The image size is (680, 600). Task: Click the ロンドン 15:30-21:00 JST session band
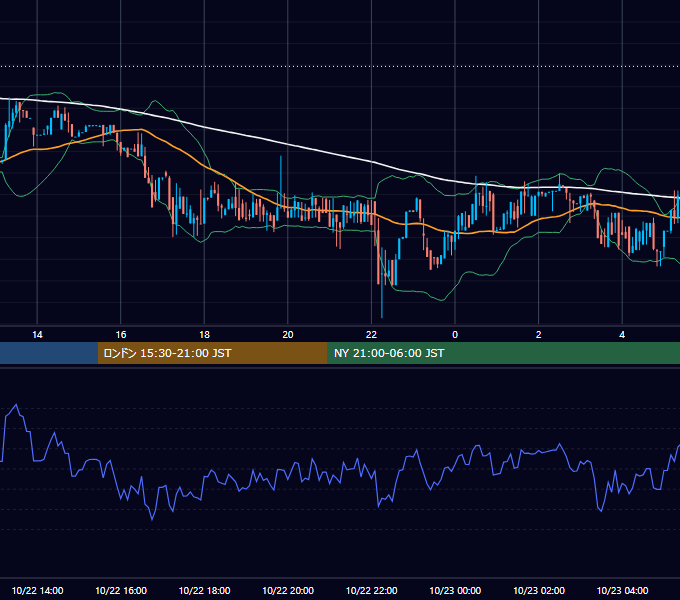(x=212, y=353)
